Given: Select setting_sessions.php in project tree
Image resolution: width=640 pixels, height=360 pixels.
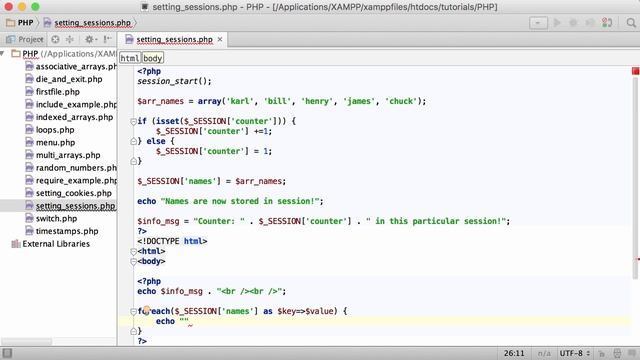Looking at the screenshot, I should 70,205.
